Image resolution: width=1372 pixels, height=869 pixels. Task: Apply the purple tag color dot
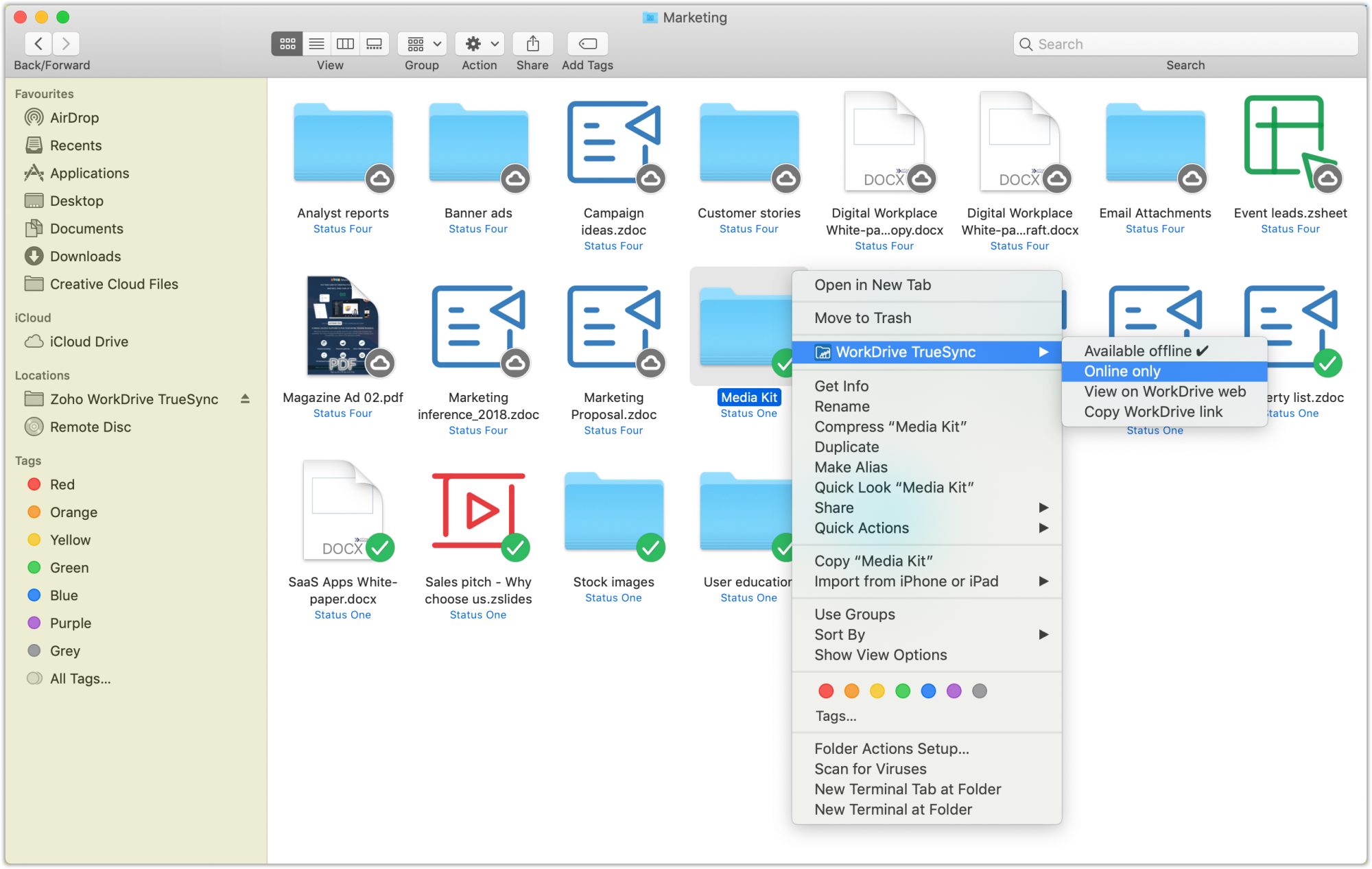[x=954, y=691]
